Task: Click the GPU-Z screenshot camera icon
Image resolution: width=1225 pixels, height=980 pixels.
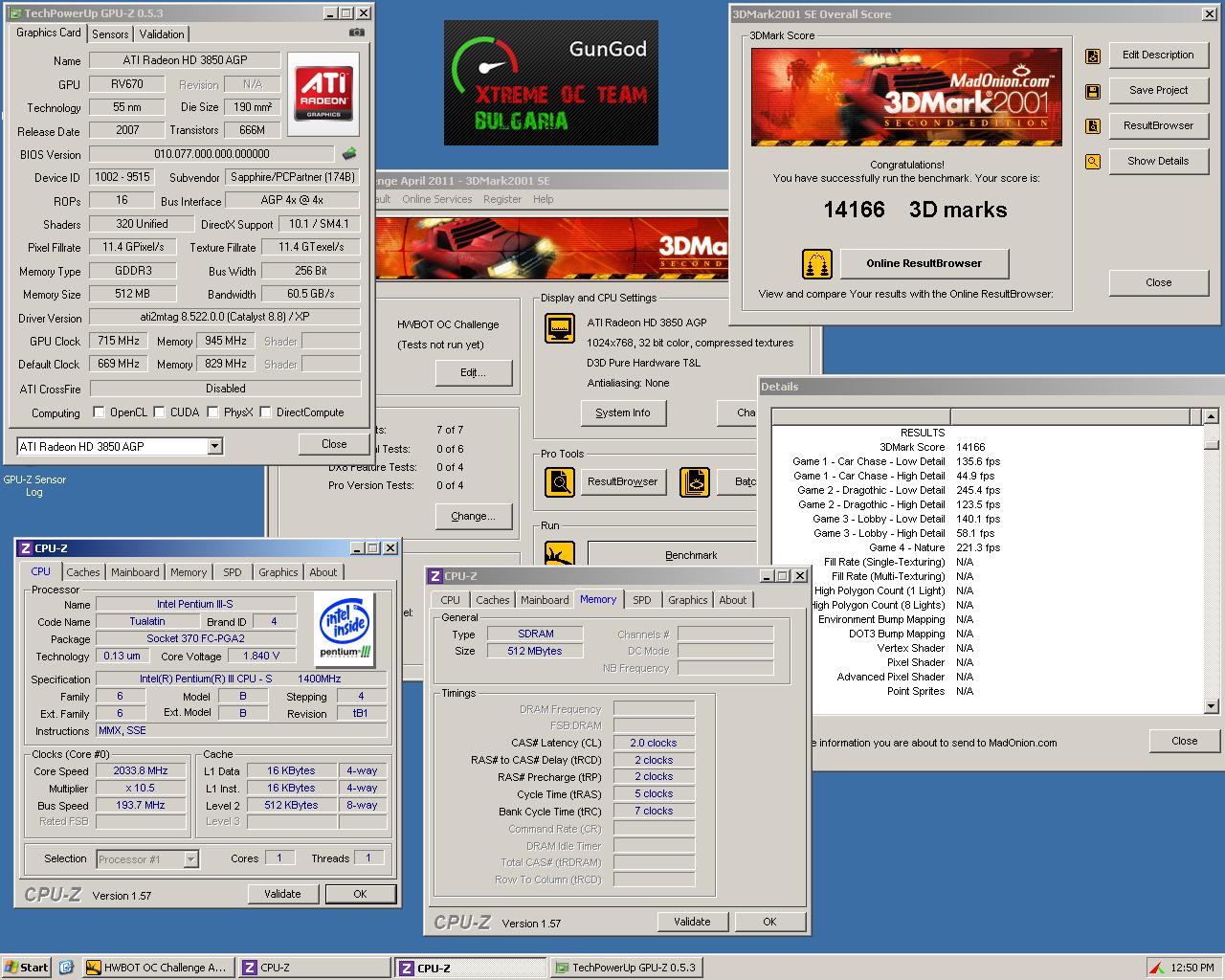Action: point(356,33)
